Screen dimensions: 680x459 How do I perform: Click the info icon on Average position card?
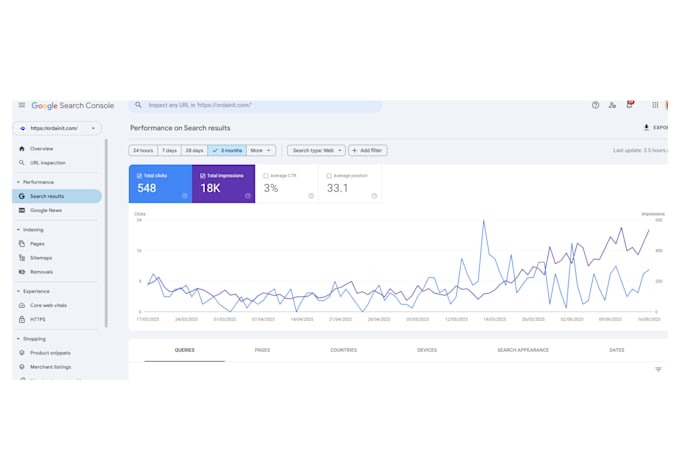374,196
